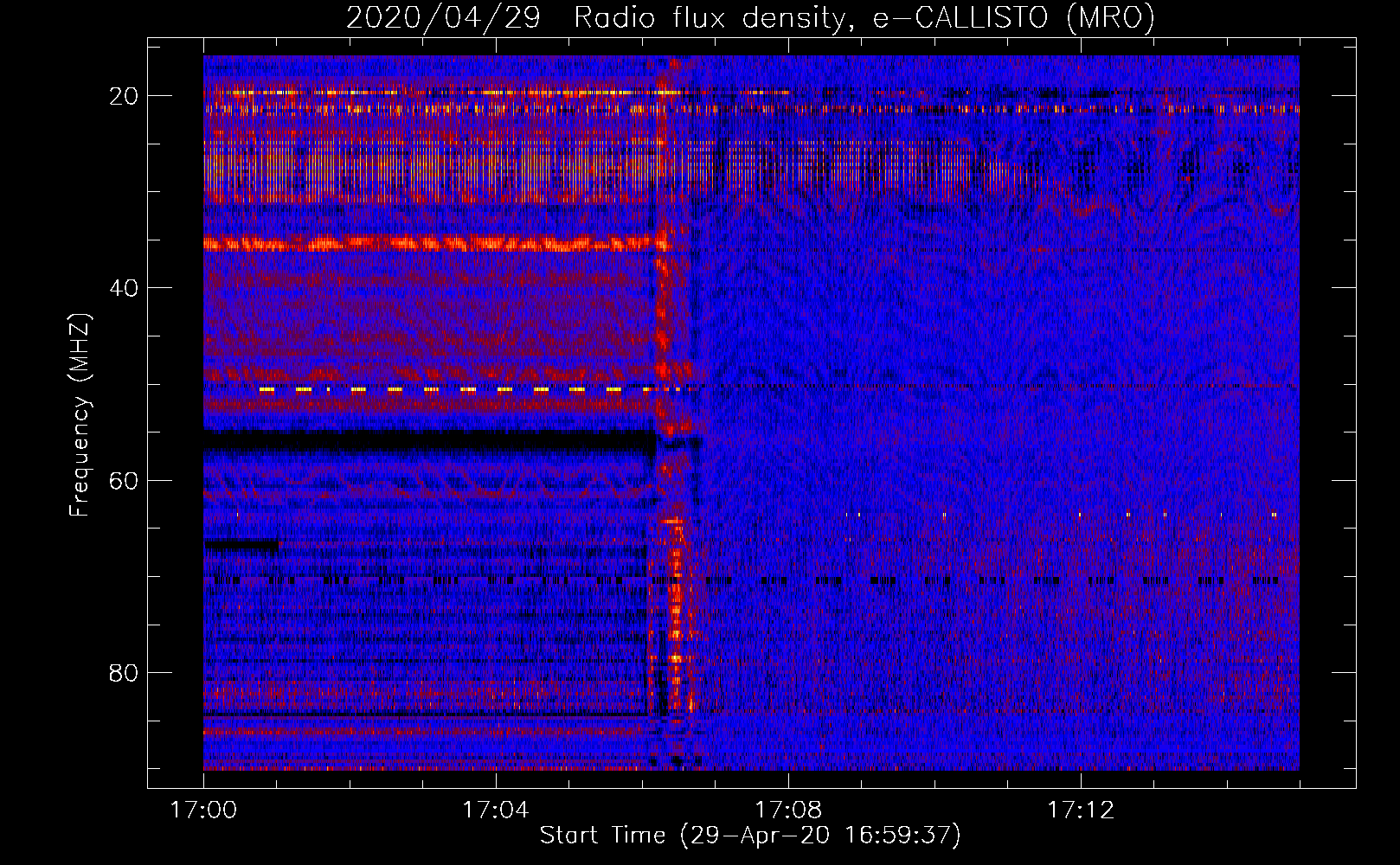The image size is (1400, 865).
Task: Select the '17:08' time tick label
Action: tap(788, 811)
